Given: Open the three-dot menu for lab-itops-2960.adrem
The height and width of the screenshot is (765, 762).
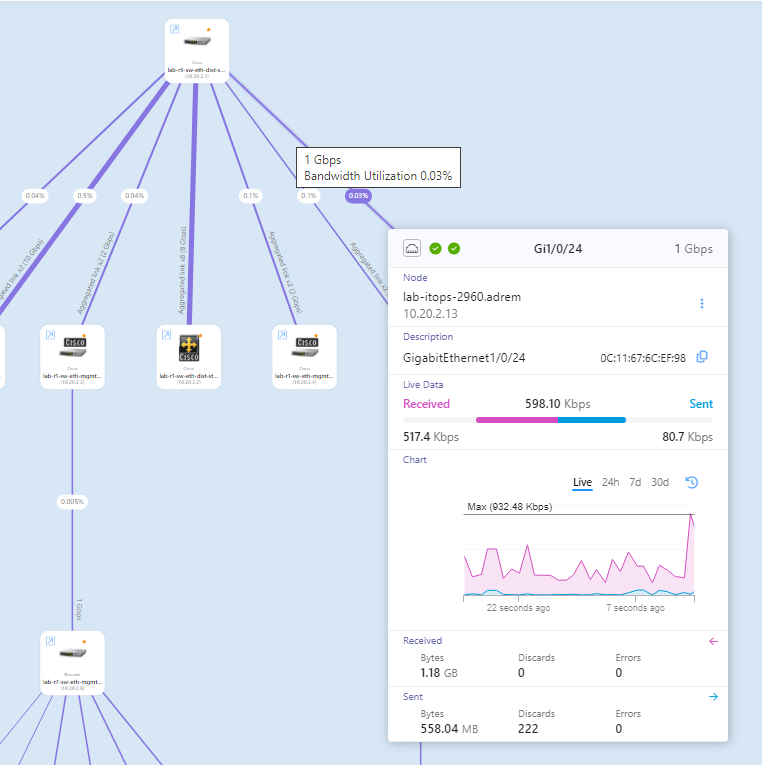Looking at the screenshot, I should [x=702, y=303].
